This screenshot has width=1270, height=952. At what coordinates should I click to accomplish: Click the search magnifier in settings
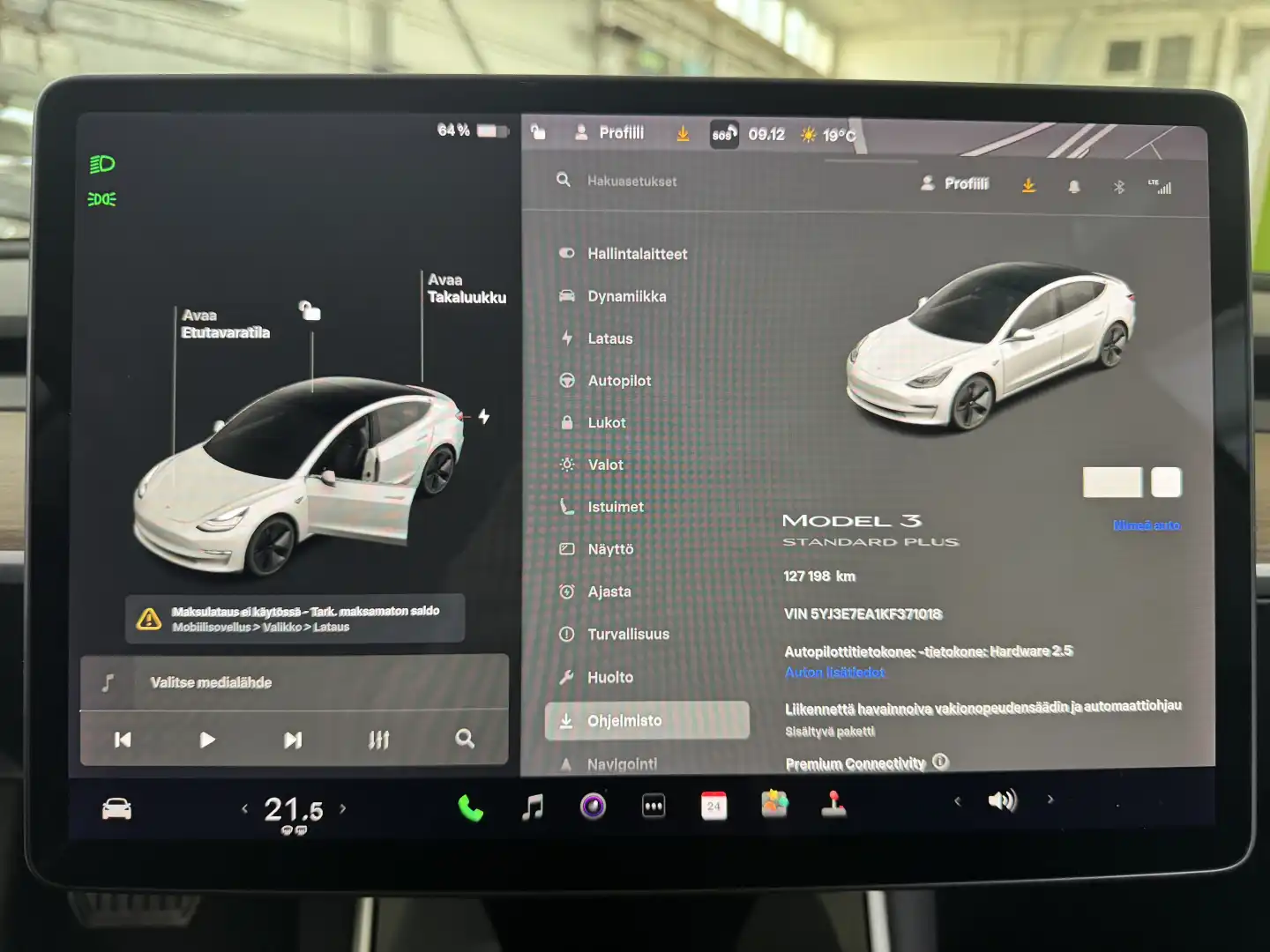[564, 180]
